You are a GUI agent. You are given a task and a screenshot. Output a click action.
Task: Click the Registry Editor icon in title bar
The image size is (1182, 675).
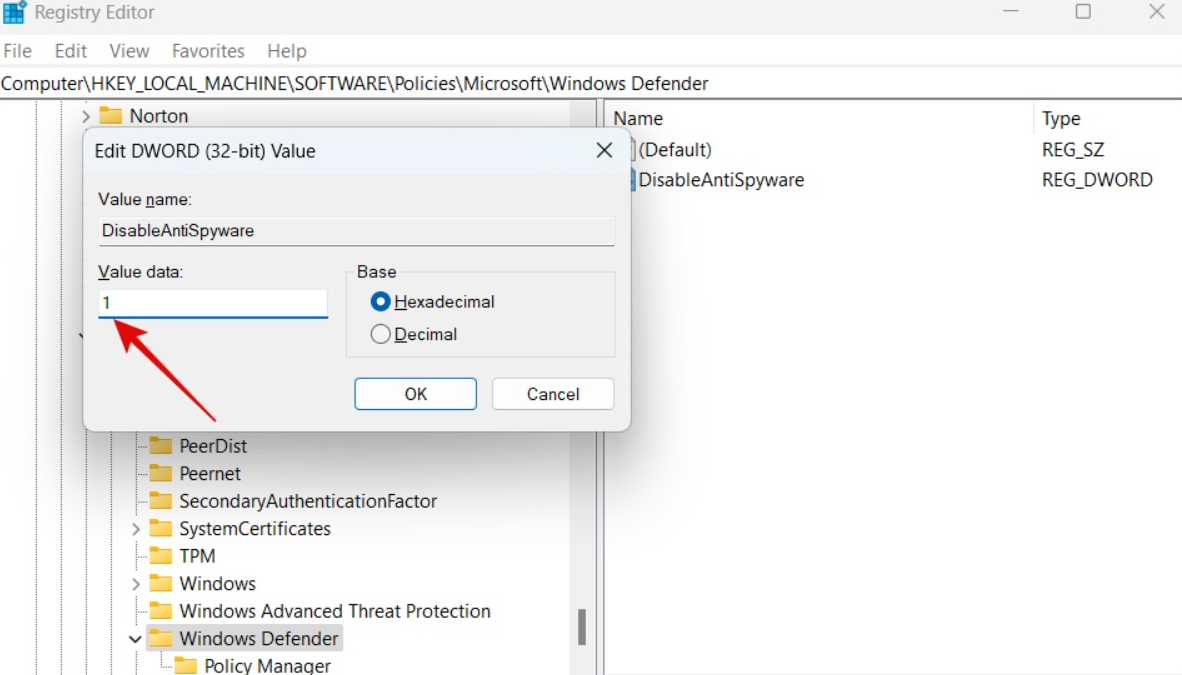pyautogui.click(x=14, y=12)
